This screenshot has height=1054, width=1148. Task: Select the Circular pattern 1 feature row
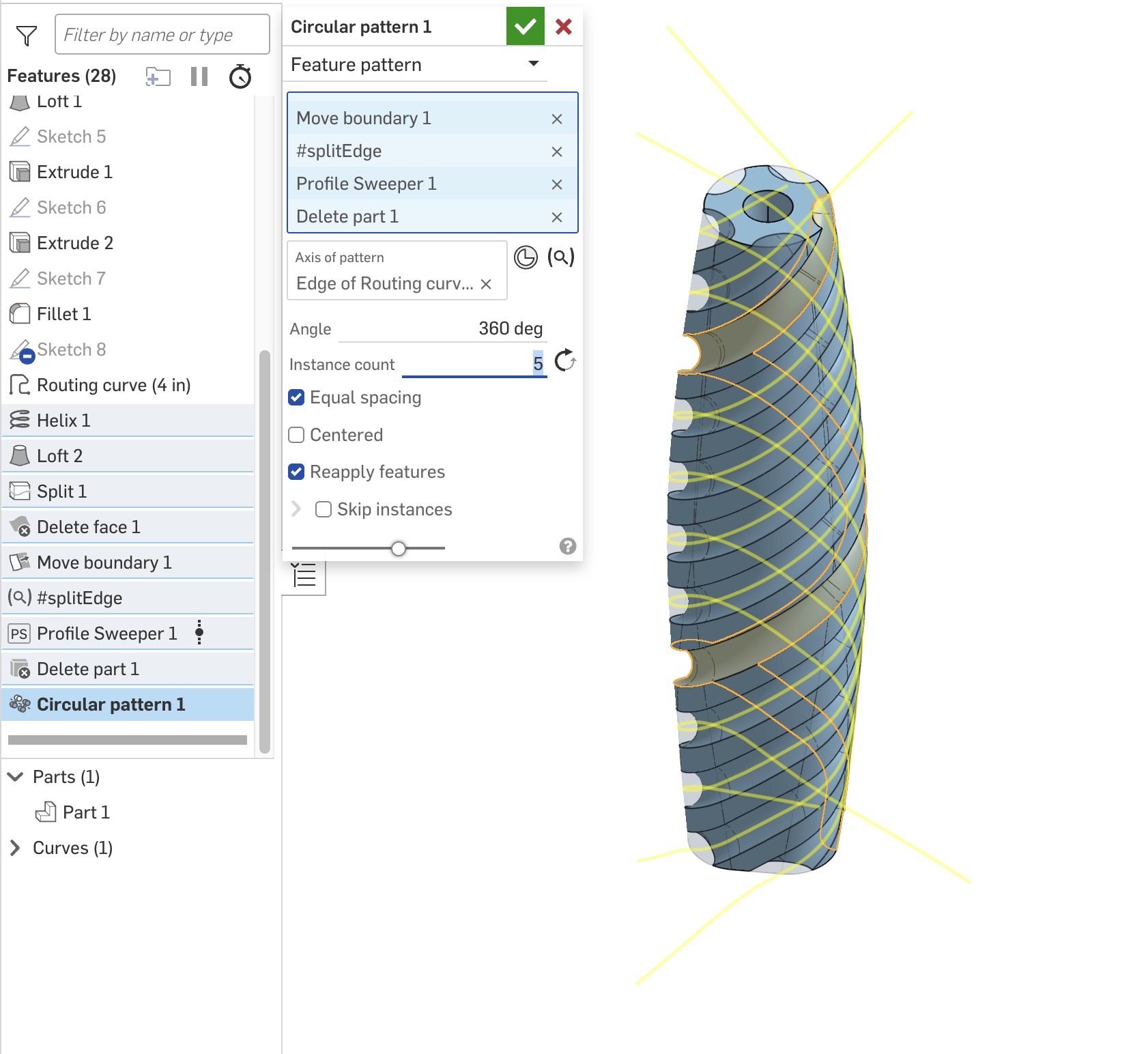coord(128,704)
